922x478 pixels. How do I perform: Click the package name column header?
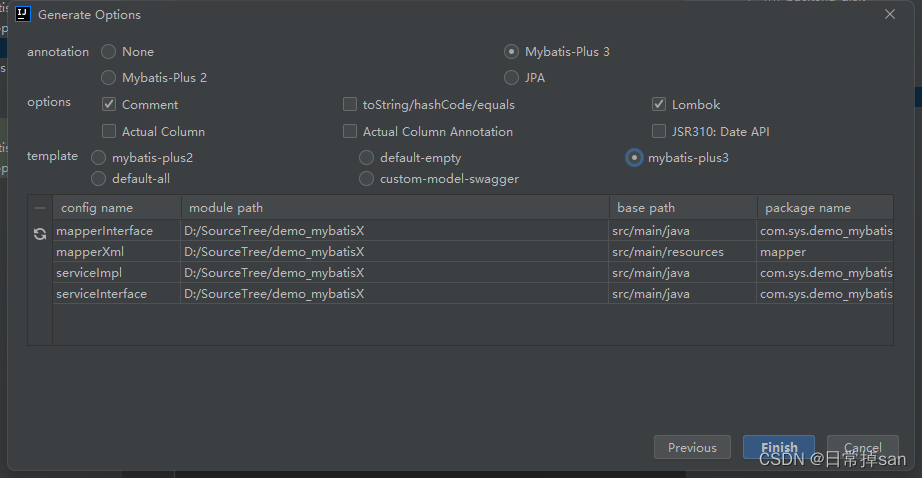pos(825,208)
